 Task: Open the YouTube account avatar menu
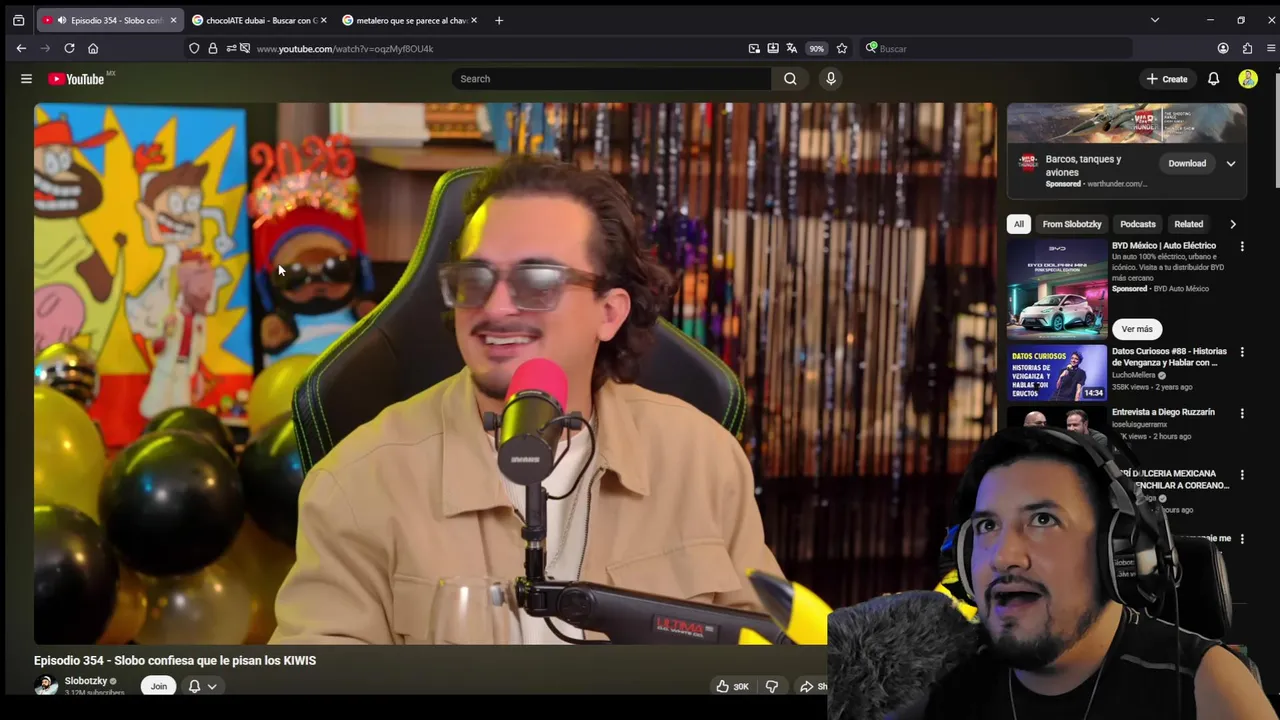(1247, 79)
